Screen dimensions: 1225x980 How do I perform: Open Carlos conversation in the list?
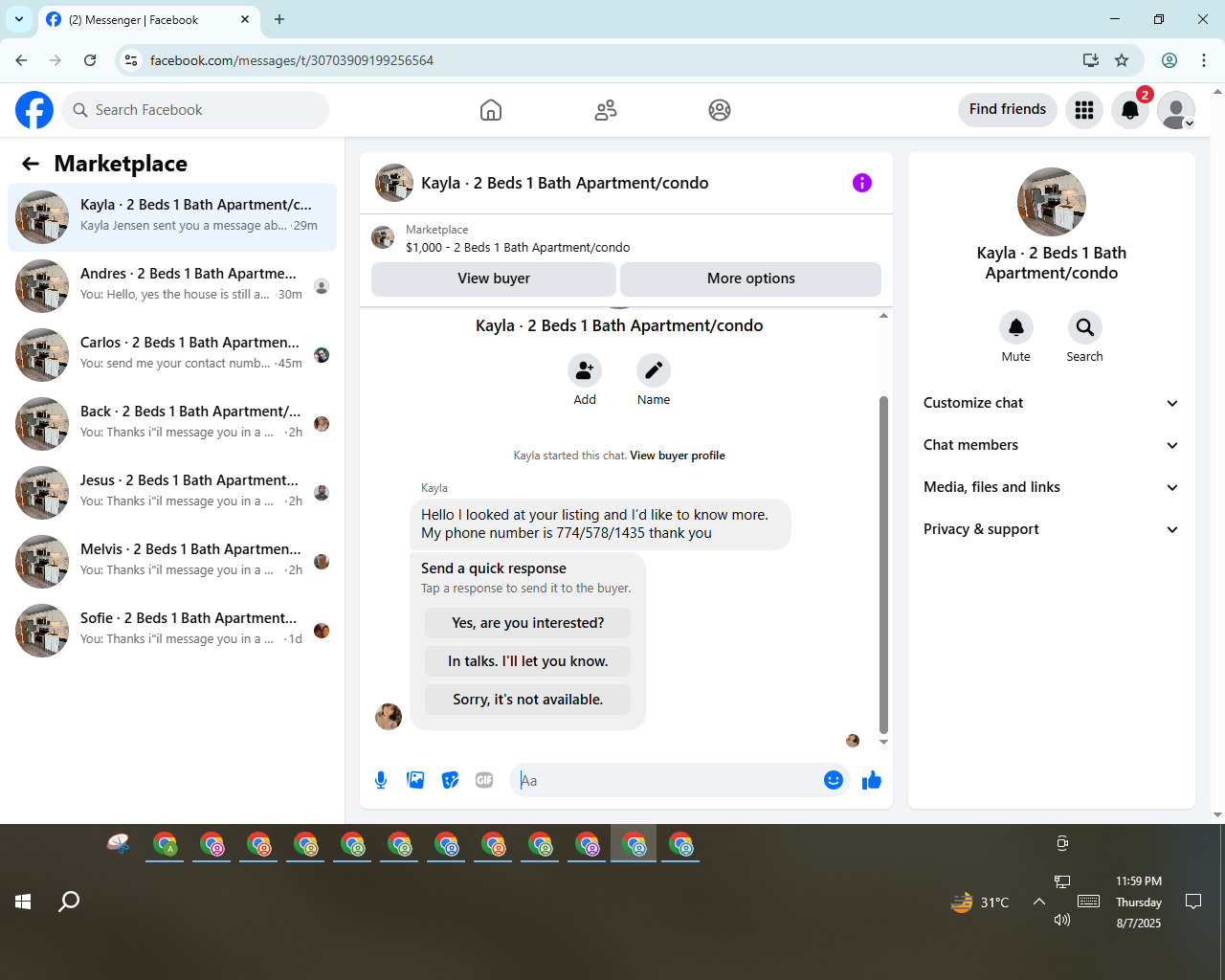point(172,355)
